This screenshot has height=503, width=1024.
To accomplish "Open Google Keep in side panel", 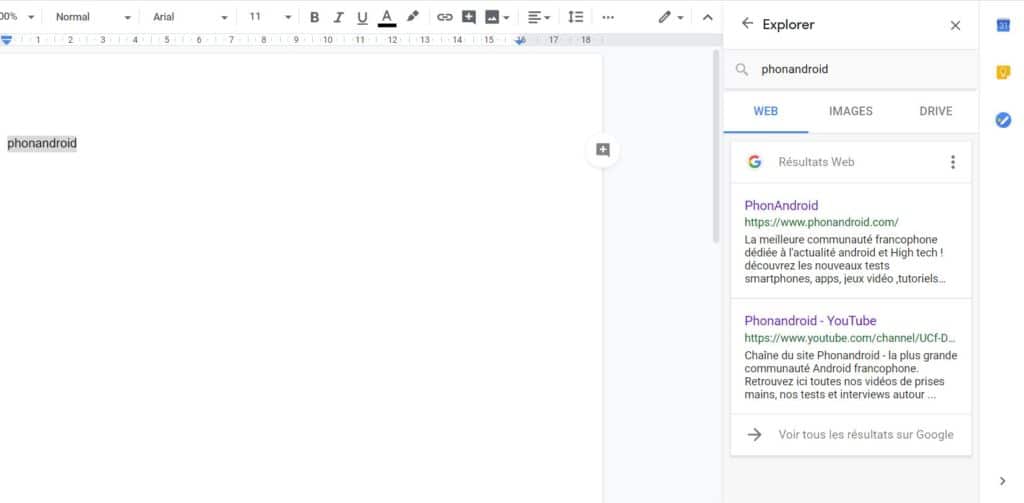I will pyautogui.click(x=1003, y=73).
